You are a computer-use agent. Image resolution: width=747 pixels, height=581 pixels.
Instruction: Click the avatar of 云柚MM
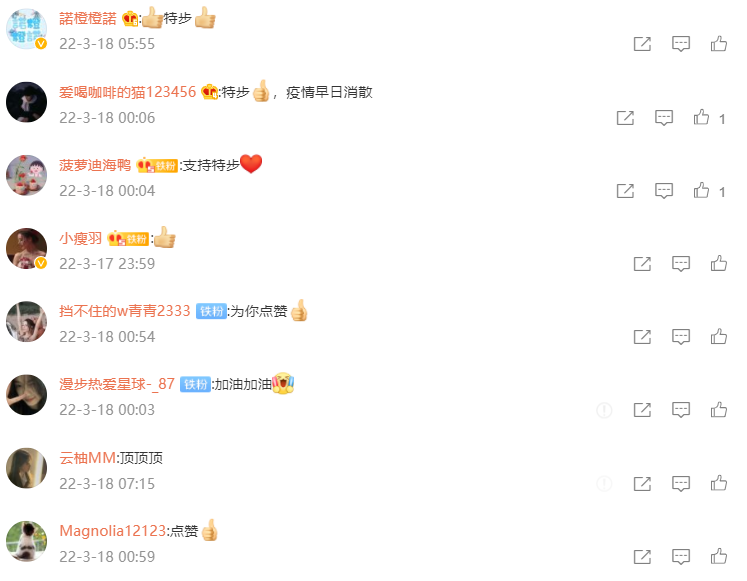(x=27, y=468)
